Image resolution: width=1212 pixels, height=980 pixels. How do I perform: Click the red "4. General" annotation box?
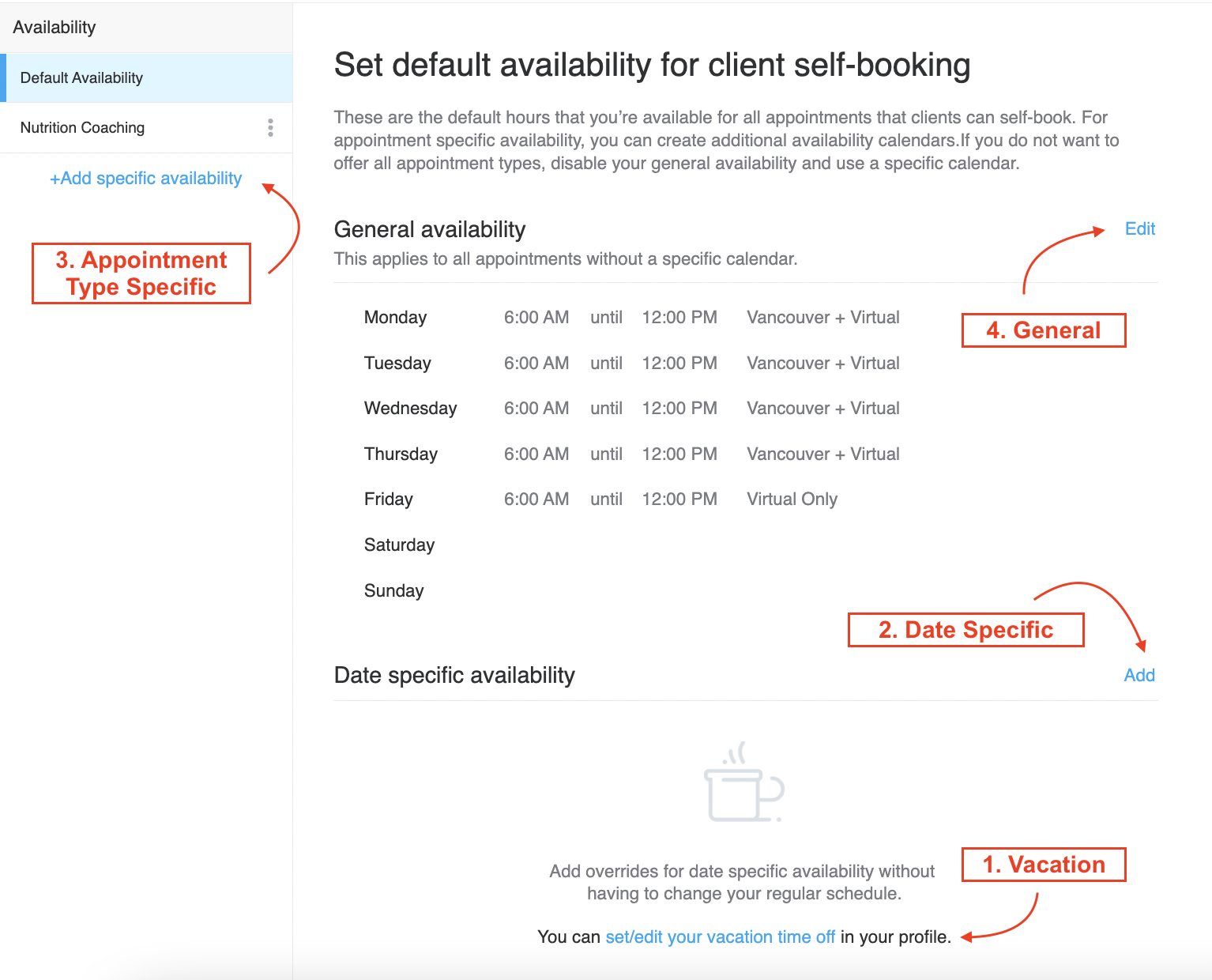coord(1043,330)
